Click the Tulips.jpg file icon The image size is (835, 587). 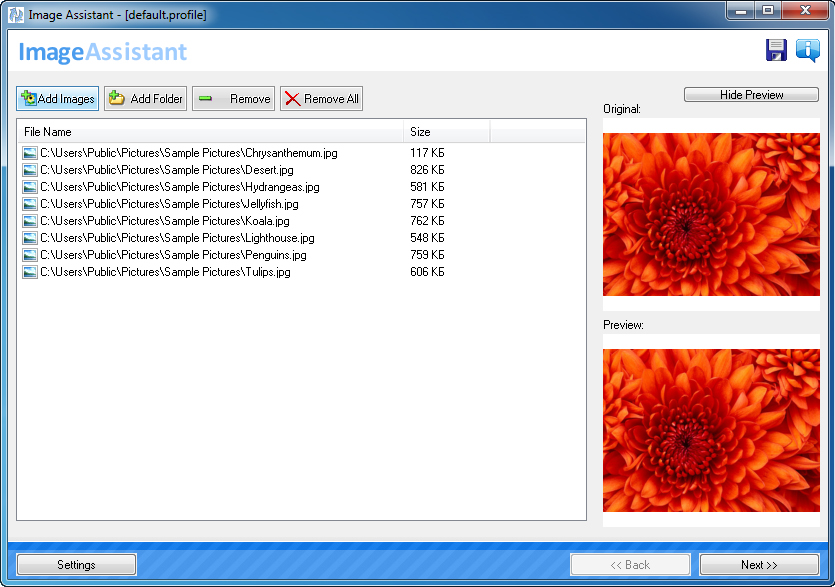click(x=30, y=272)
